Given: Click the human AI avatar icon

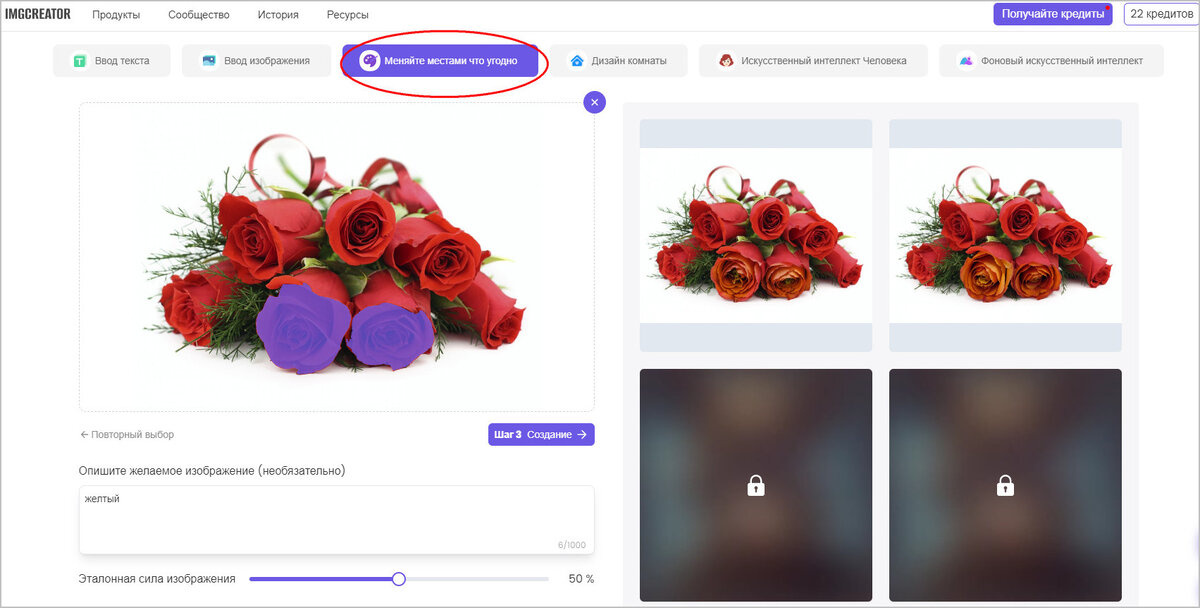Looking at the screenshot, I should 727,61.
